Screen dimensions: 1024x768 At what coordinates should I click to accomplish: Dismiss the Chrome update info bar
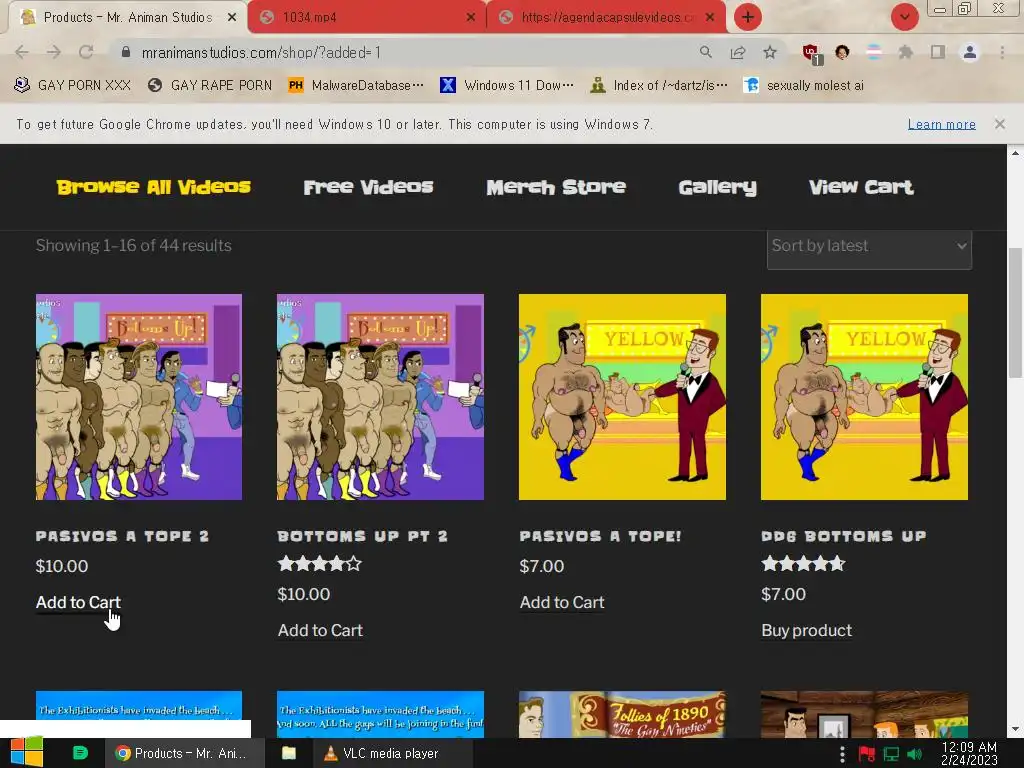pos(999,124)
